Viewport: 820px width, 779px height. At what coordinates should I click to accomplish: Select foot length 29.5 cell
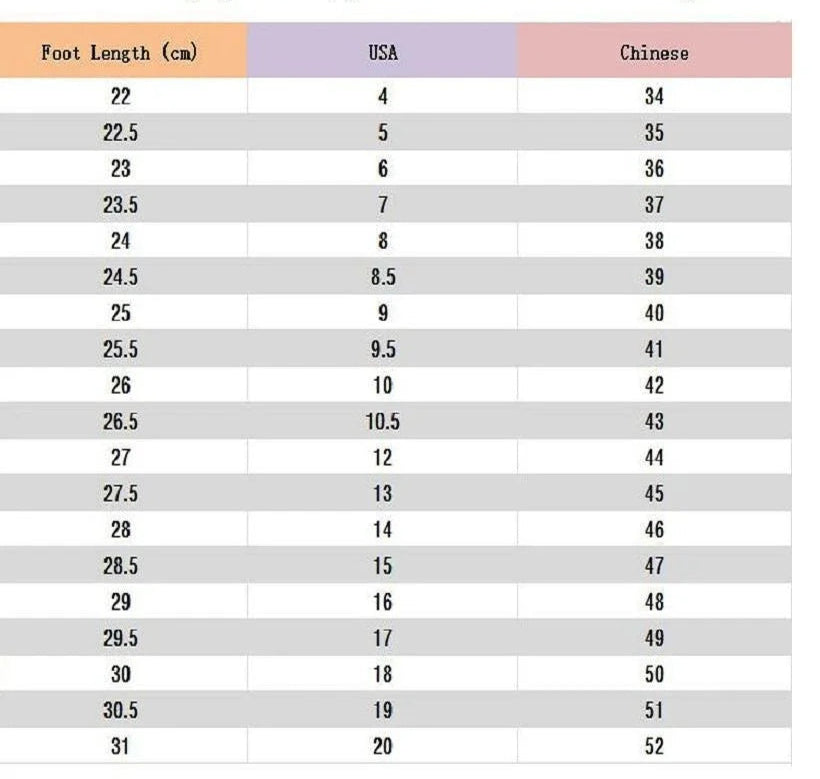tap(120, 638)
